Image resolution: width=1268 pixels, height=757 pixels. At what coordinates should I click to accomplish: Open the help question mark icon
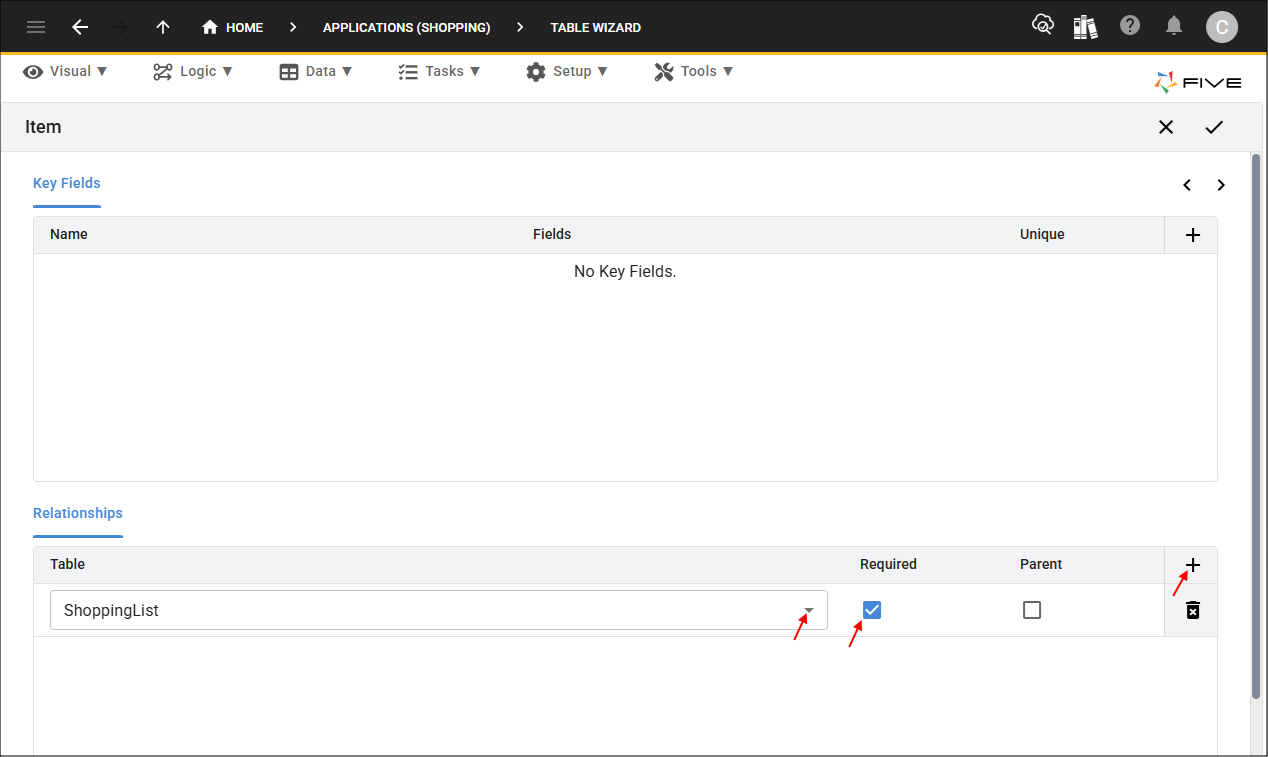pos(1130,26)
